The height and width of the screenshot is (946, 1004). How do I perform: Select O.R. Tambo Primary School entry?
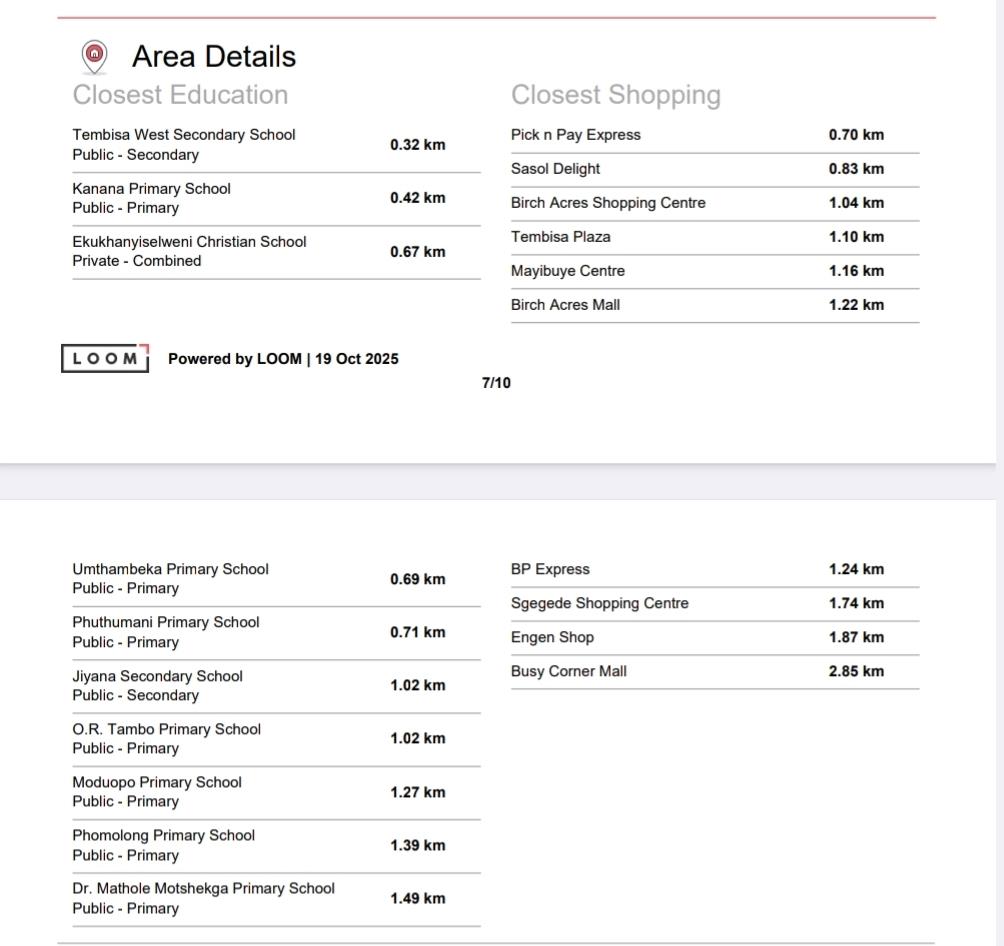[166, 730]
